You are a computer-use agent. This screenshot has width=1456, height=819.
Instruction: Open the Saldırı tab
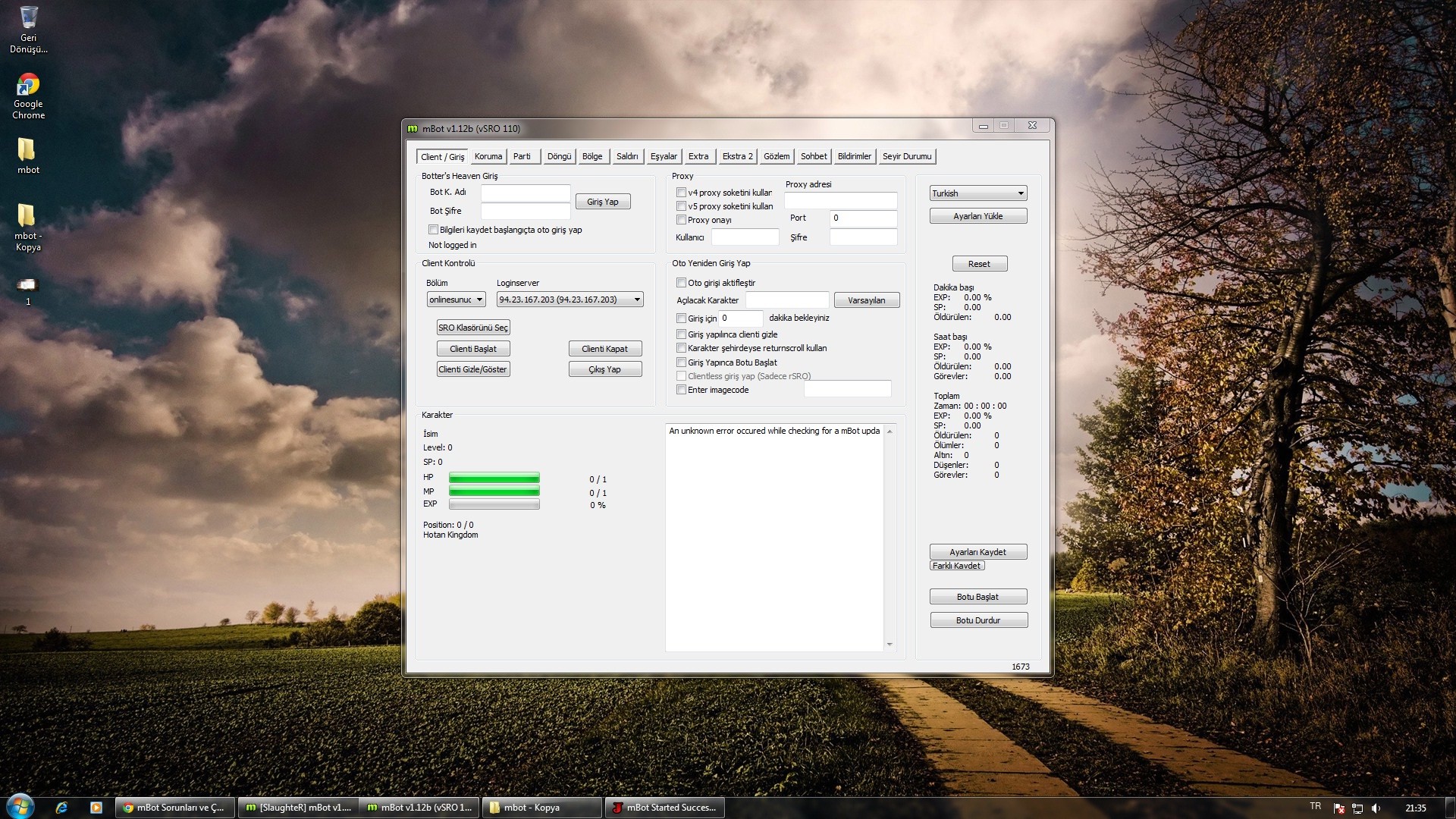627,157
